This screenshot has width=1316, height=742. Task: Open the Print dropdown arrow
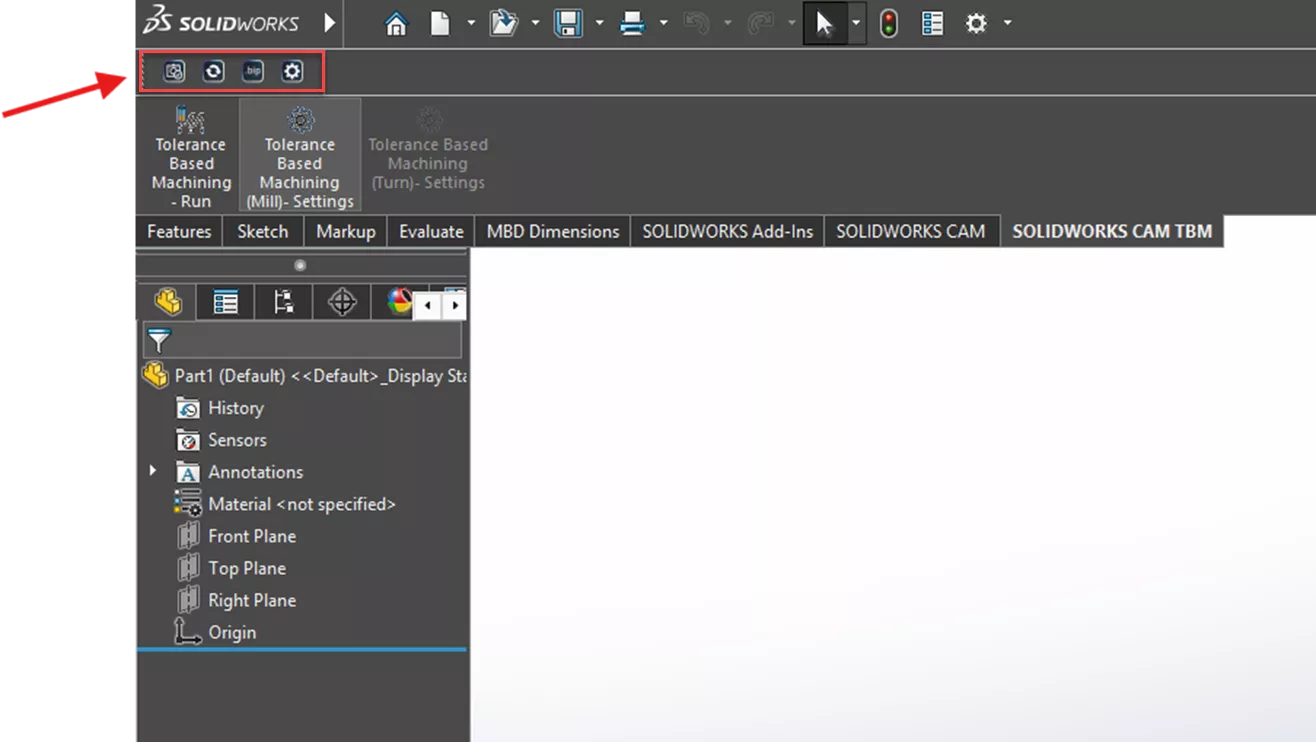pyautogui.click(x=663, y=23)
